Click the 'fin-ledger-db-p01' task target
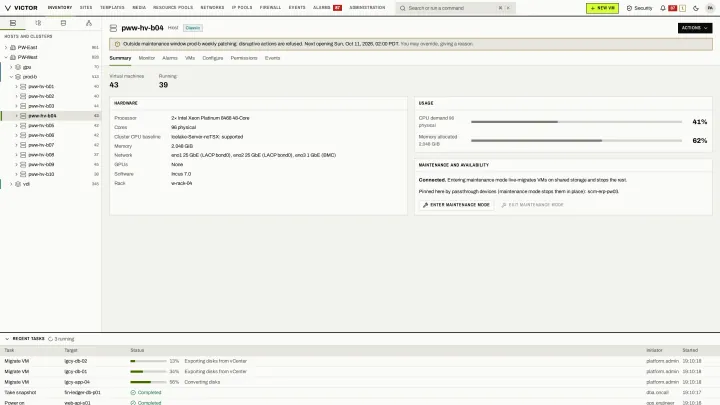The width and height of the screenshot is (720, 405). click(x=82, y=393)
